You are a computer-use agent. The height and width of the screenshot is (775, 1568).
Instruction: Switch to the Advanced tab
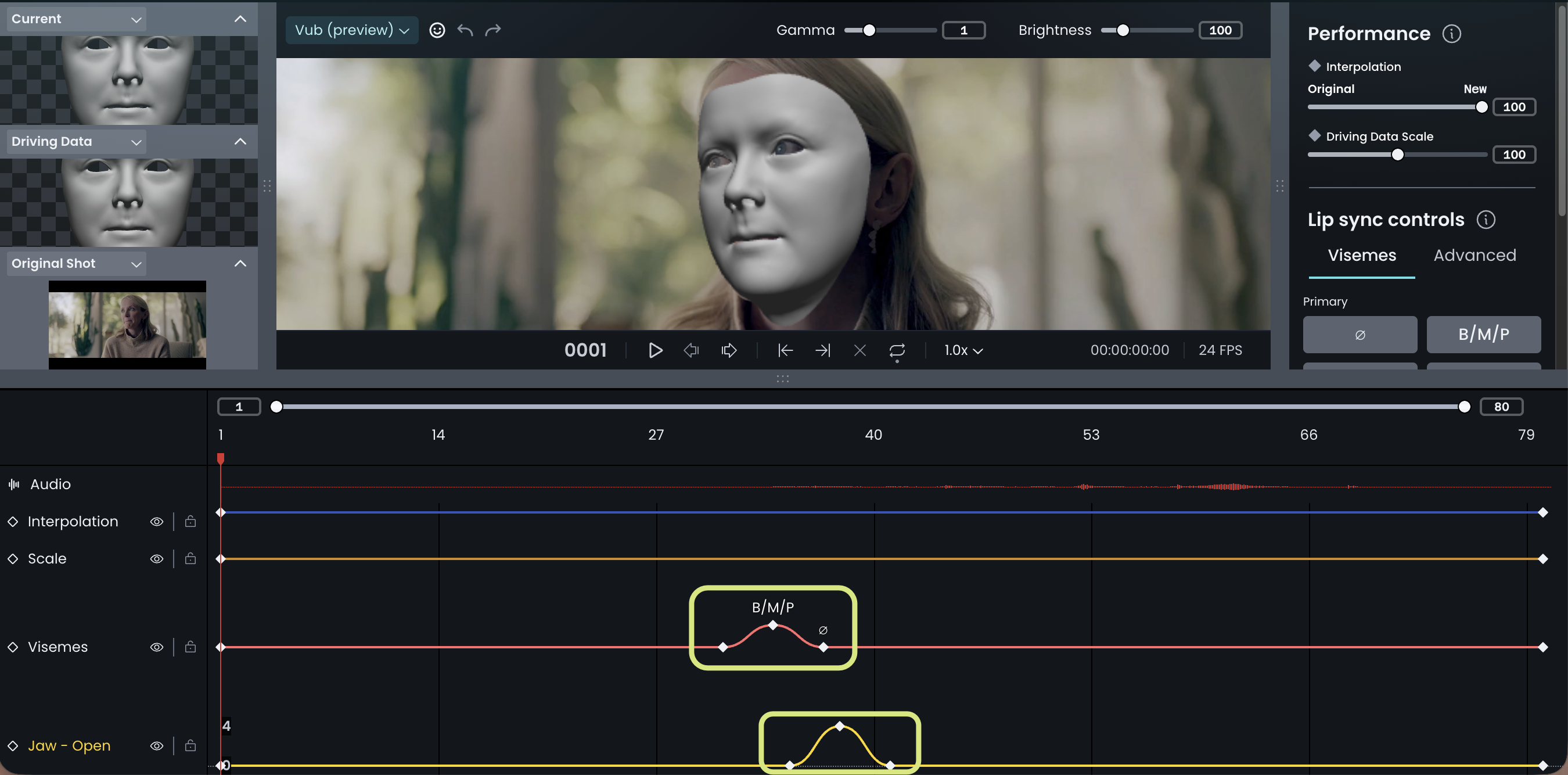[1475, 255]
